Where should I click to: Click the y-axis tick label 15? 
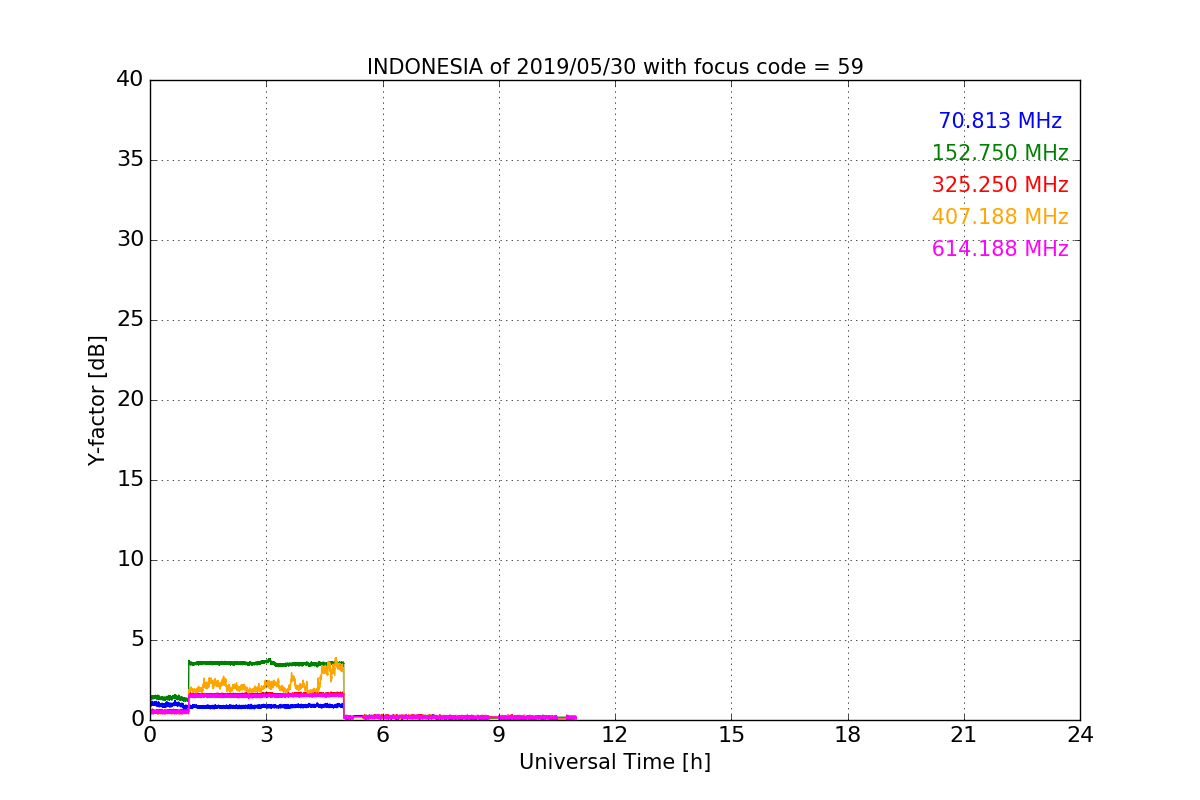(x=130, y=480)
